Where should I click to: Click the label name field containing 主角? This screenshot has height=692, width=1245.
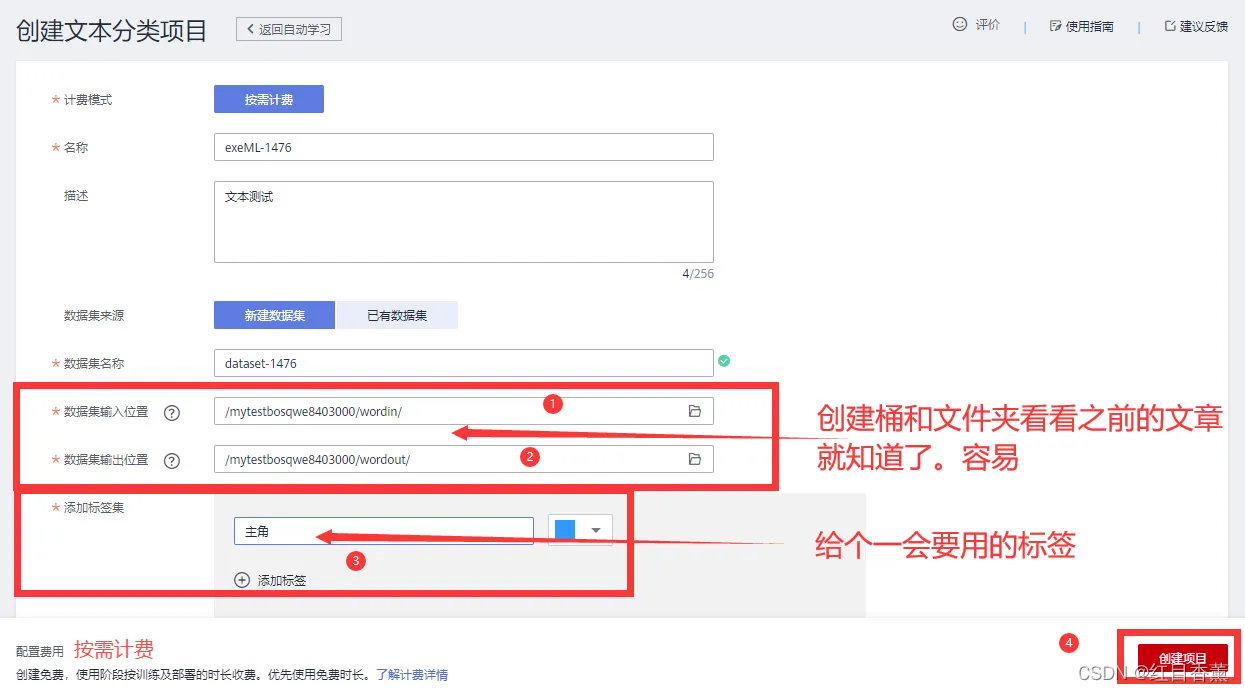384,531
